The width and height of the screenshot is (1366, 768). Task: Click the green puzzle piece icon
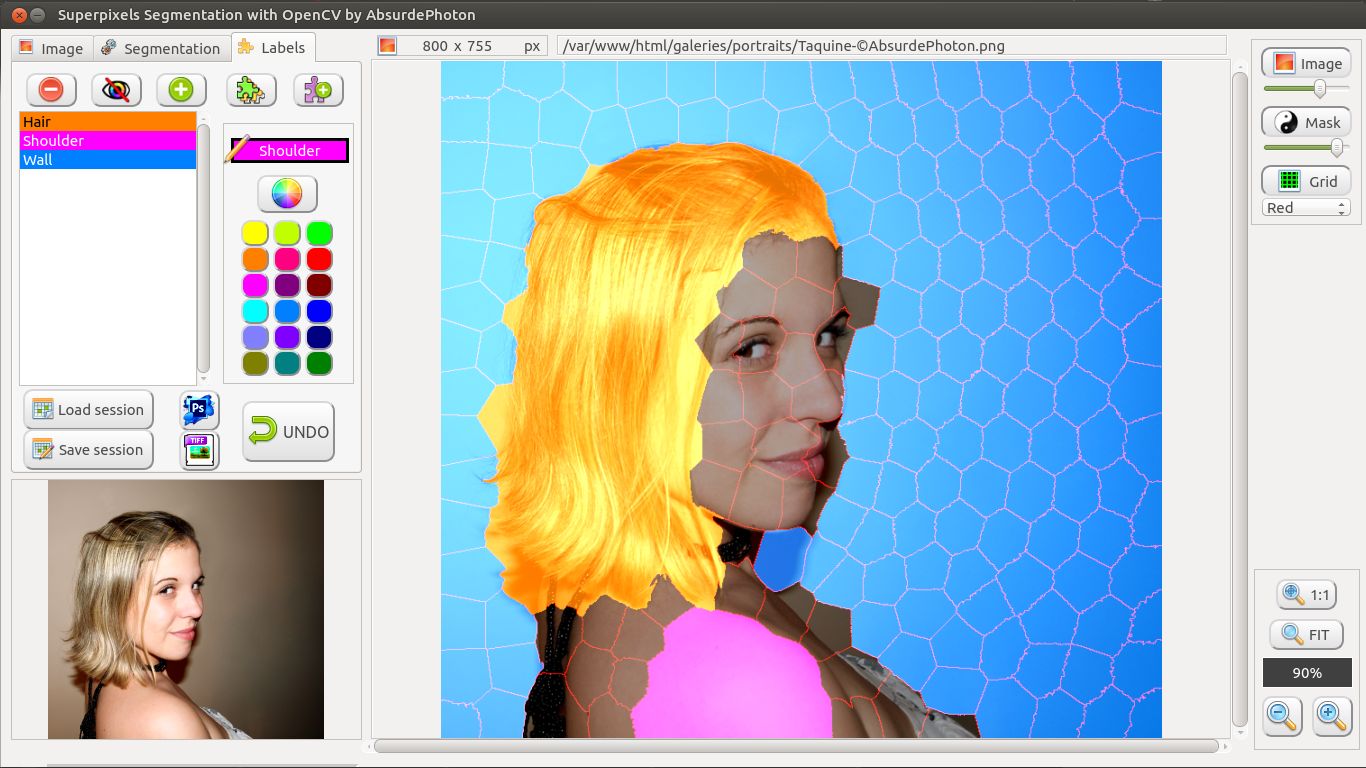(251, 90)
